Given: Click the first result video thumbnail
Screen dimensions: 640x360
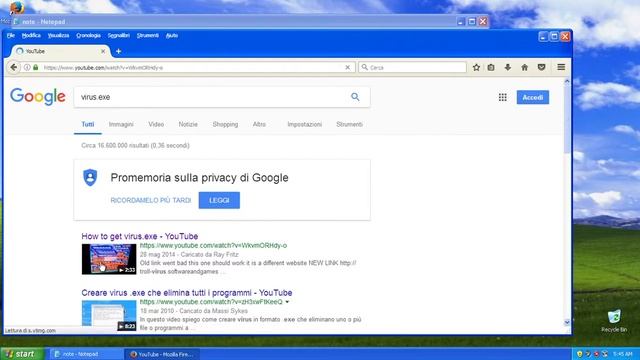Looking at the screenshot, I should (x=109, y=259).
